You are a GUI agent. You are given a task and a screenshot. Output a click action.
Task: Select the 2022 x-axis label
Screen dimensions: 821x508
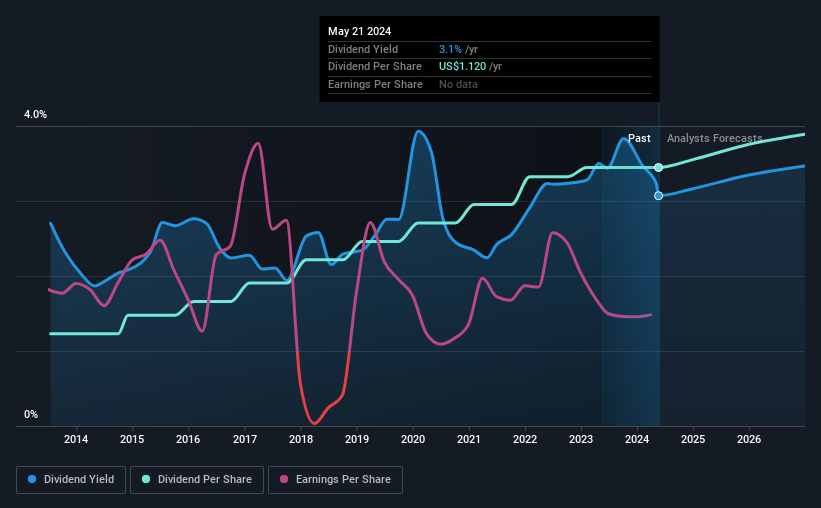coord(525,439)
